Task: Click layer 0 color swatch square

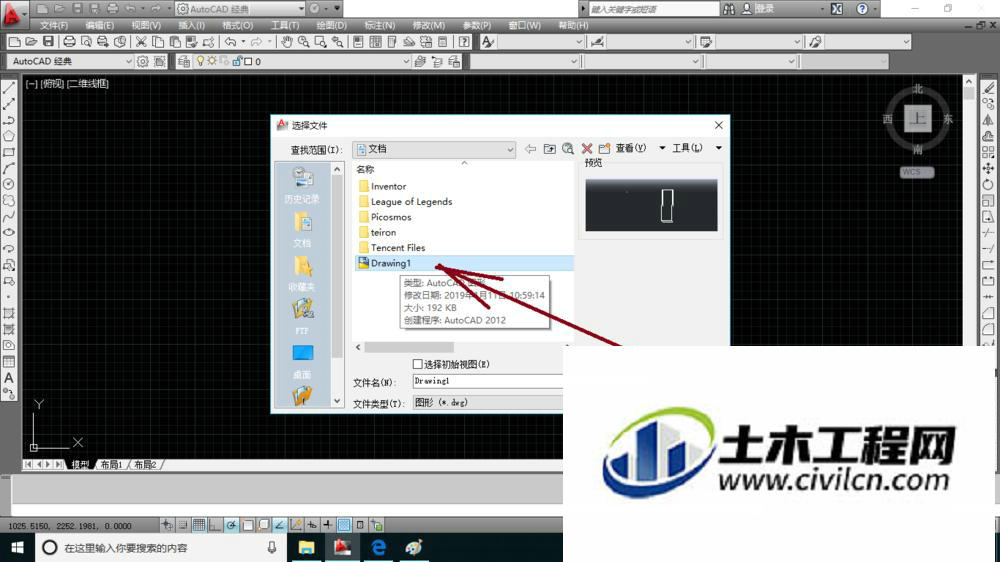Action: [247, 62]
